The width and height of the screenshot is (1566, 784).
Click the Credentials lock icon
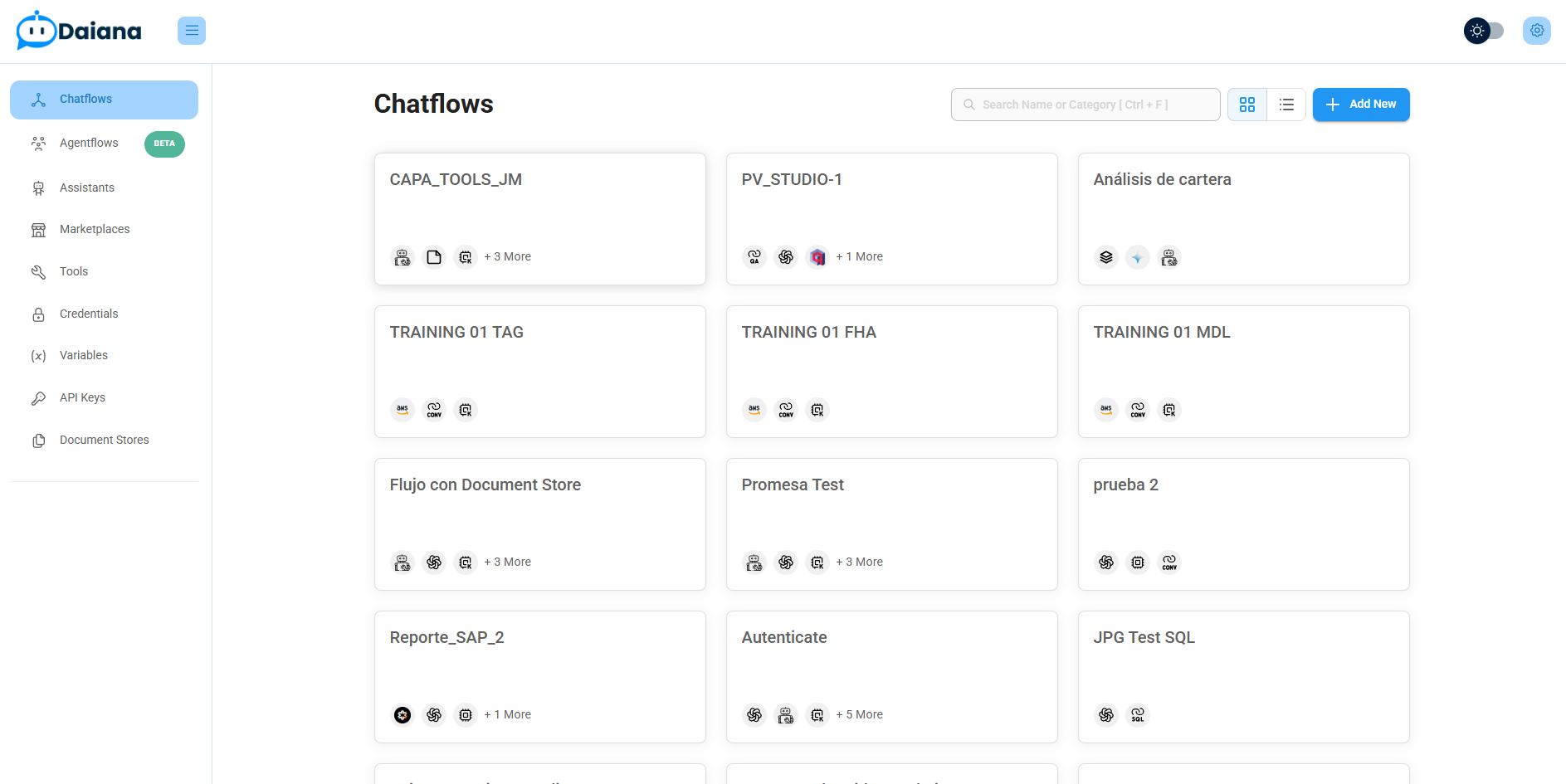(38, 314)
